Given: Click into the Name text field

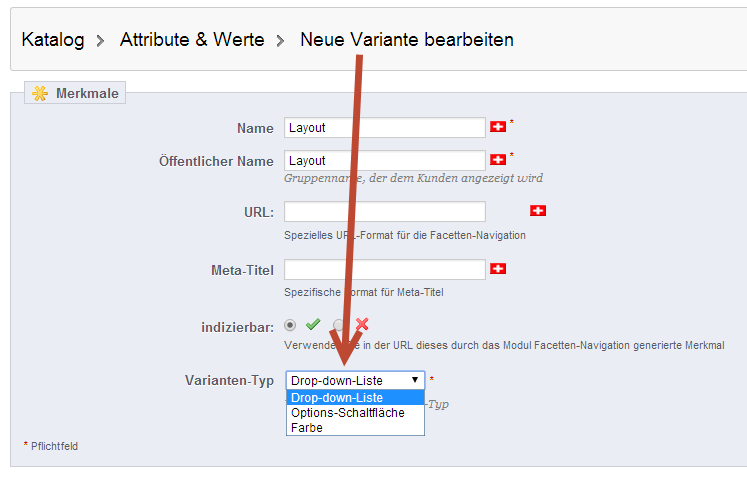Looking at the screenshot, I should (x=384, y=128).
